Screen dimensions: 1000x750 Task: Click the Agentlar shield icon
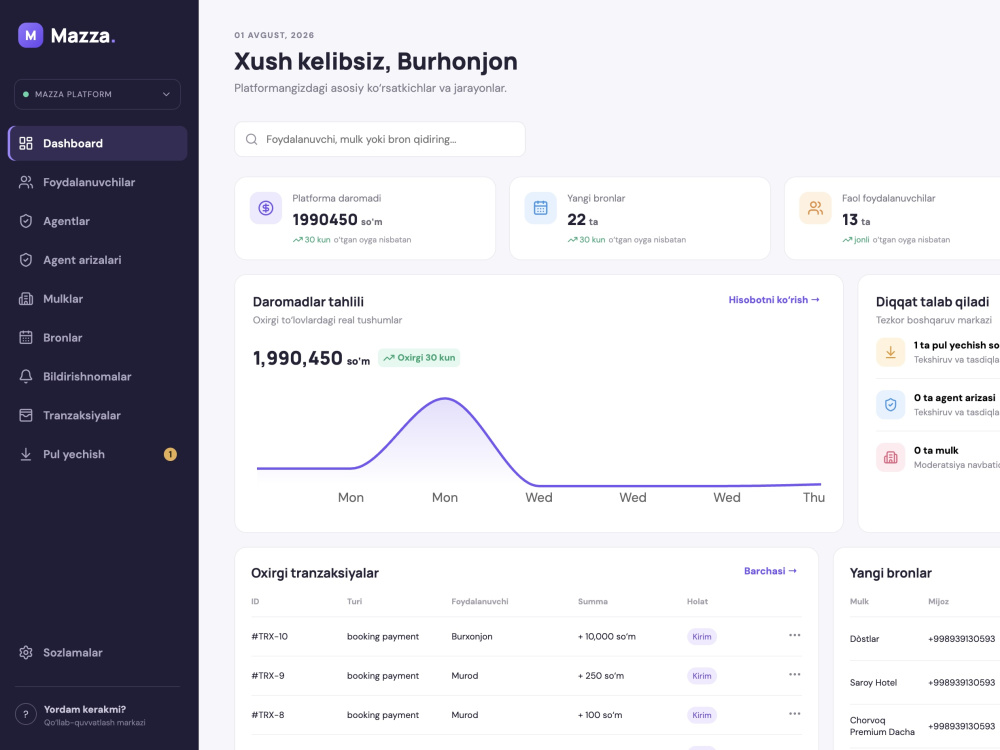click(26, 221)
